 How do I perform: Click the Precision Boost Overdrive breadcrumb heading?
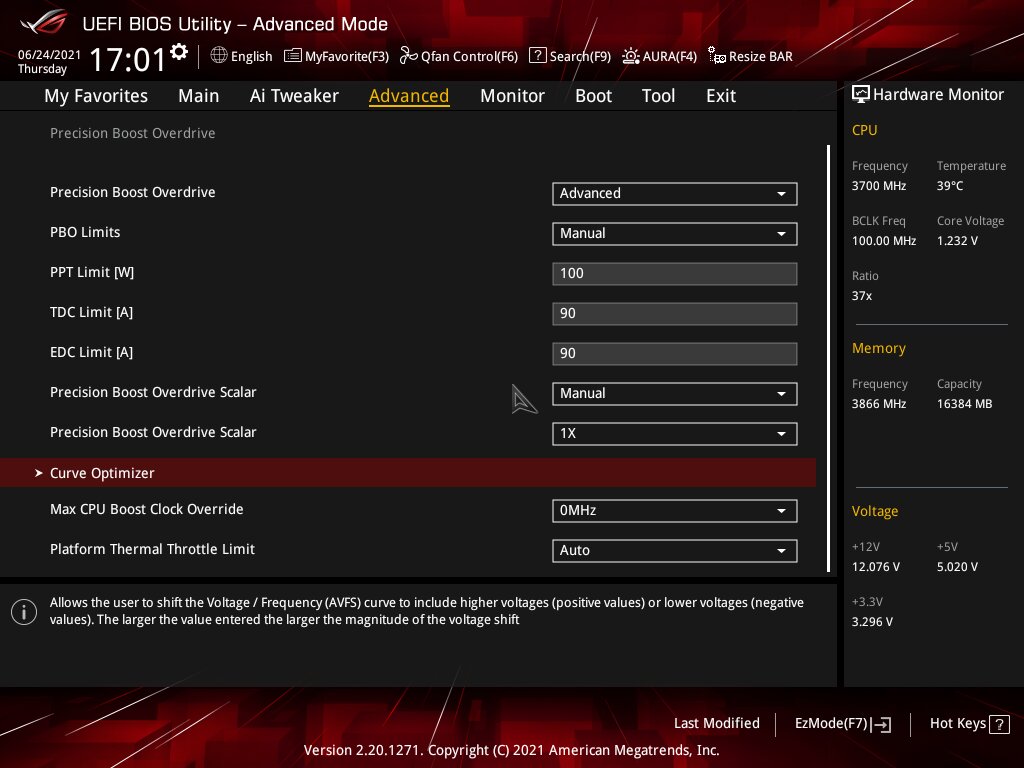tap(133, 133)
